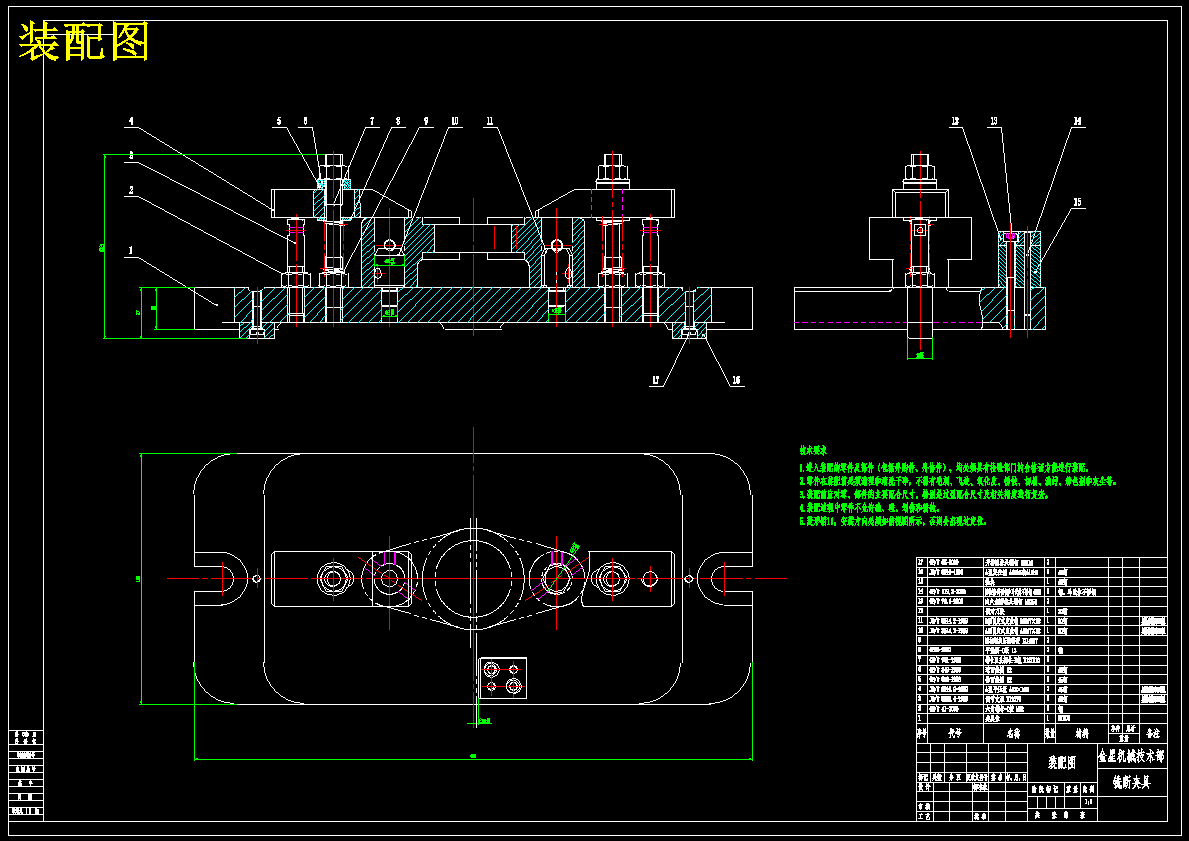This screenshot has height=841, width=1189.
Task: Click 铣断夹具 in title block
Action: (x=1131, y=783)
